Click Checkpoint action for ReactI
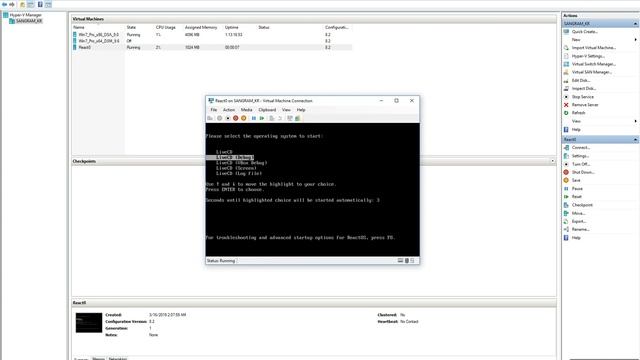Viewport: 640px width, 360px height. [582, 205]
